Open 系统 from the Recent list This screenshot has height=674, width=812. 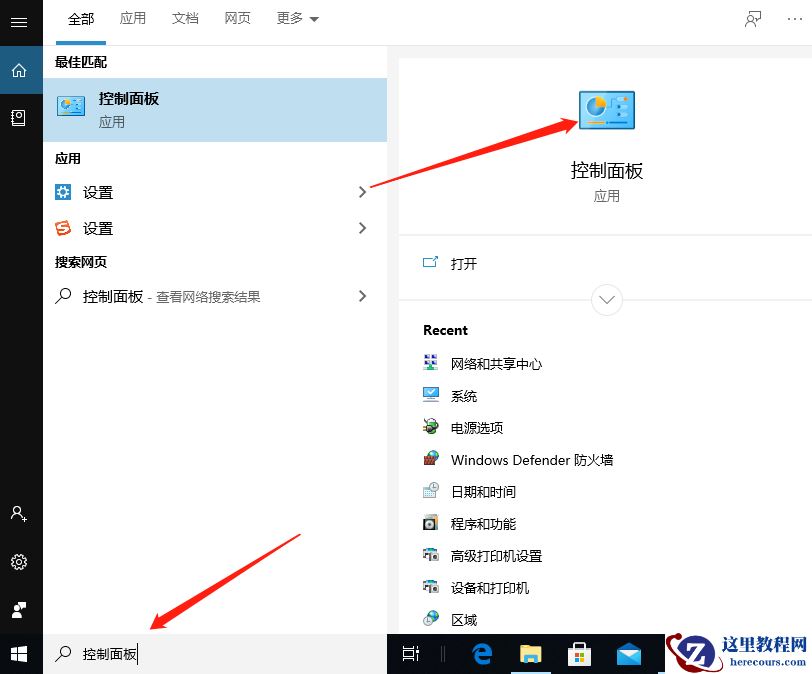(x=465, y=395)
